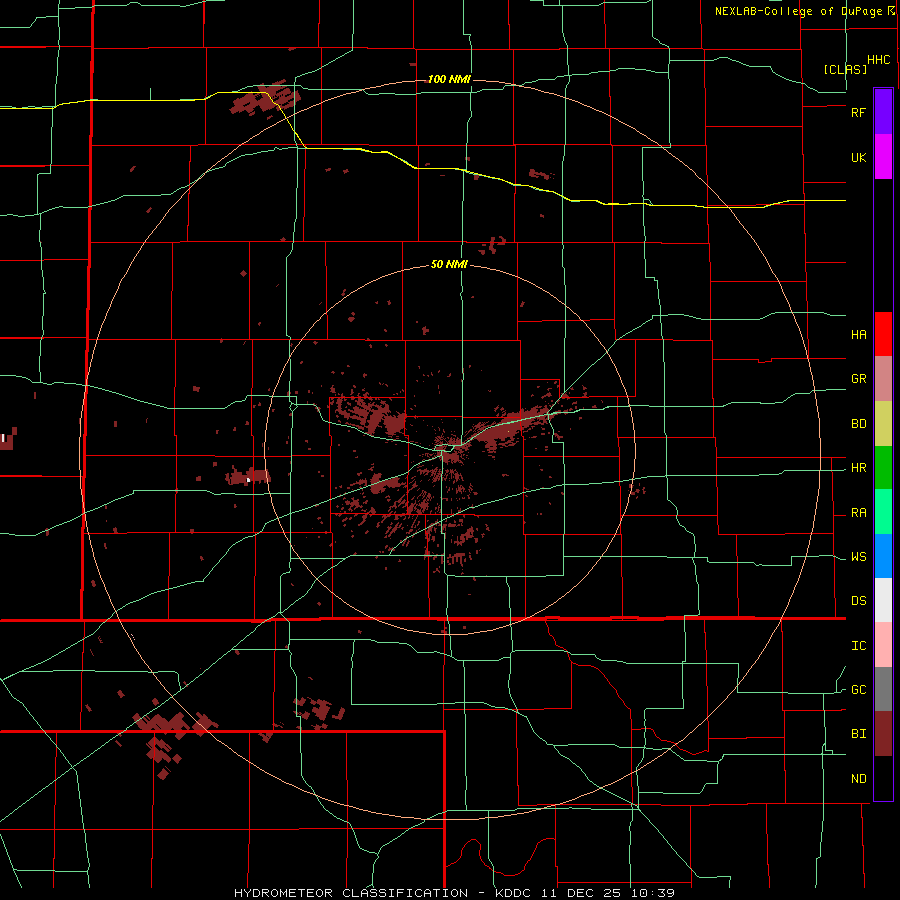
Task: Click the "ND" legend label
Action: point(858,779)
